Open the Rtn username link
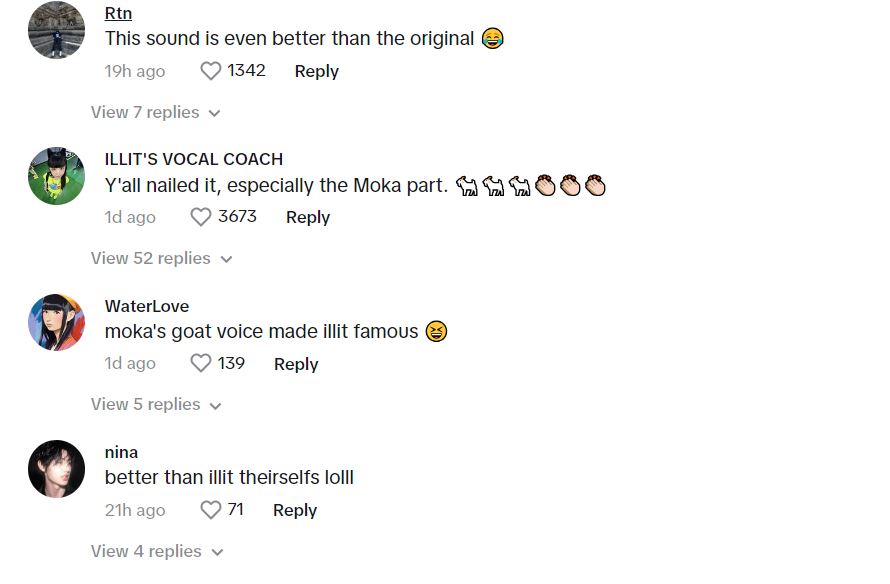The width and height of the screenshot is (890, 584). (118, 13)
